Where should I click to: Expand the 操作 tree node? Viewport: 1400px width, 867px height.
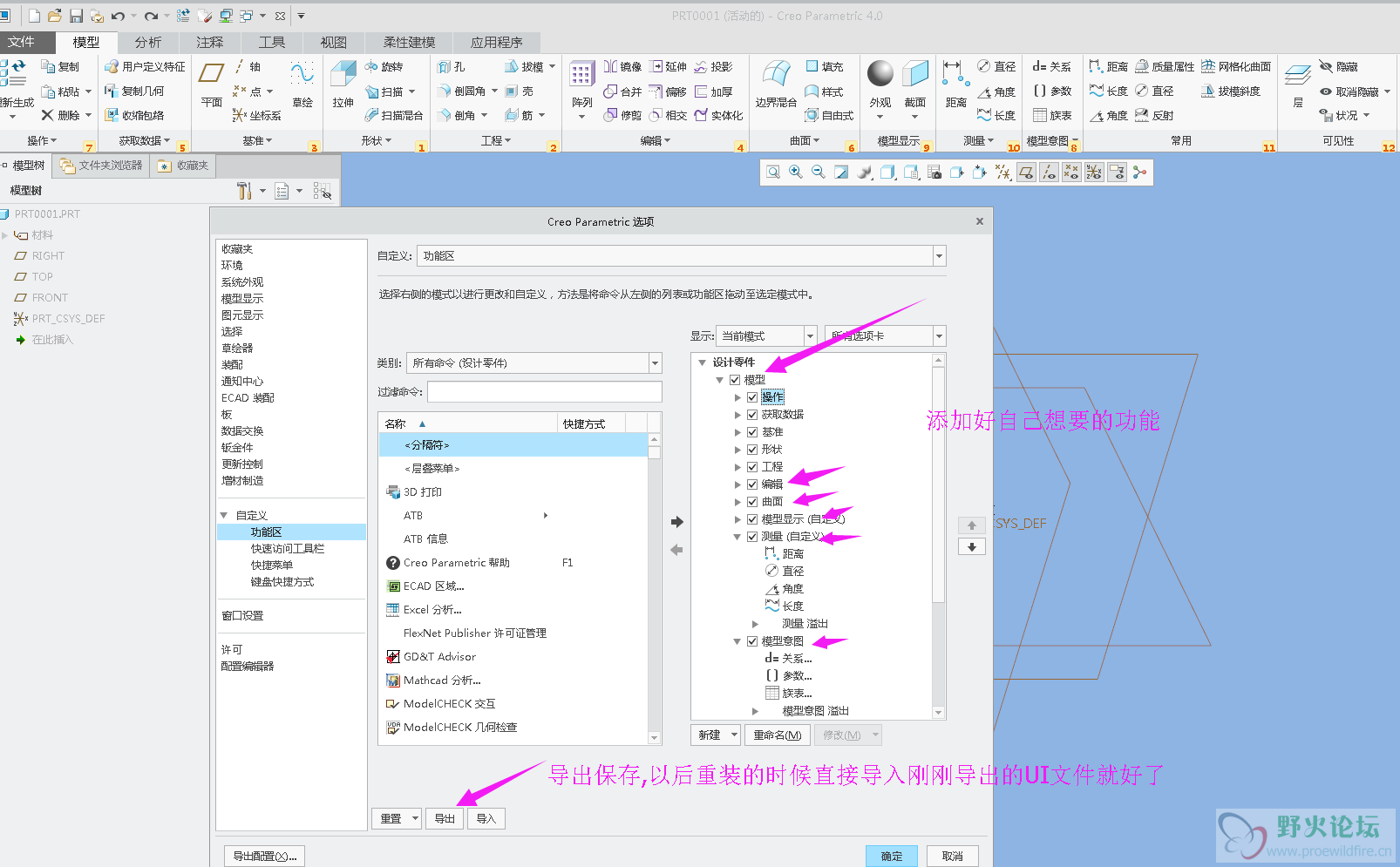[x=737, y=397]
